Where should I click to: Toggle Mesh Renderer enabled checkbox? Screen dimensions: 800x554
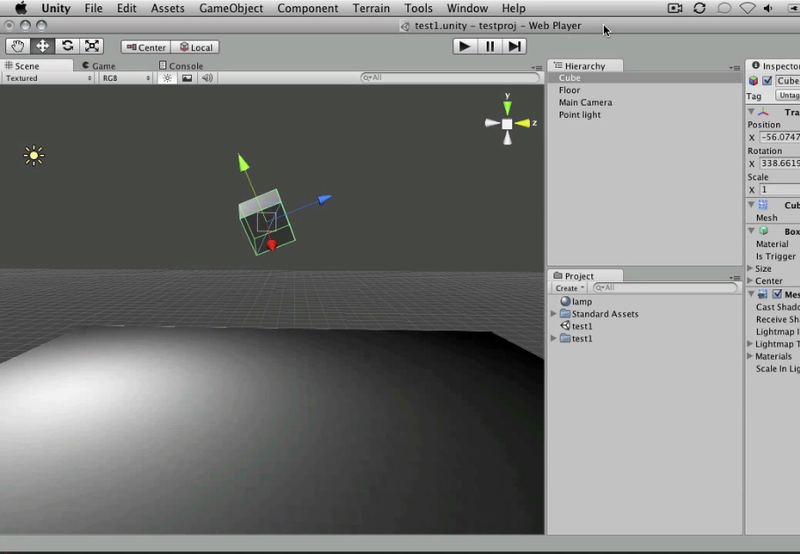pos(777,294)
